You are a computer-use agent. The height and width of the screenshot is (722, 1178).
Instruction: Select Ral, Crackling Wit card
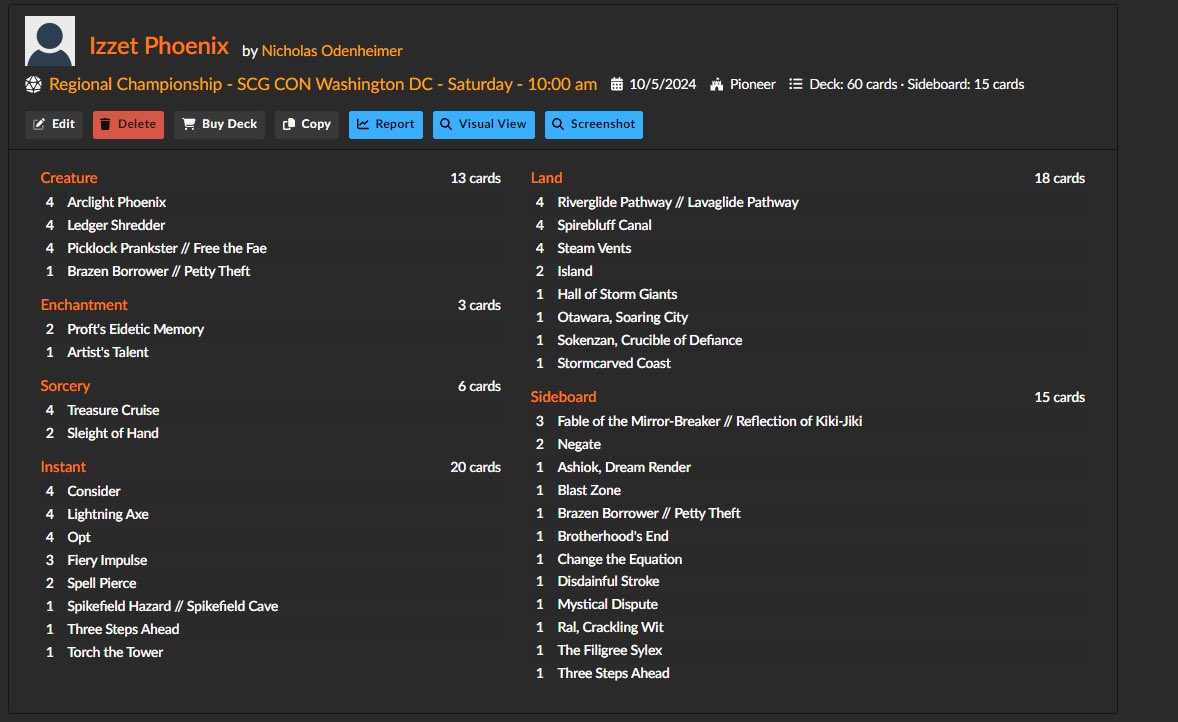pyautogui.click(x=610, y=627)
